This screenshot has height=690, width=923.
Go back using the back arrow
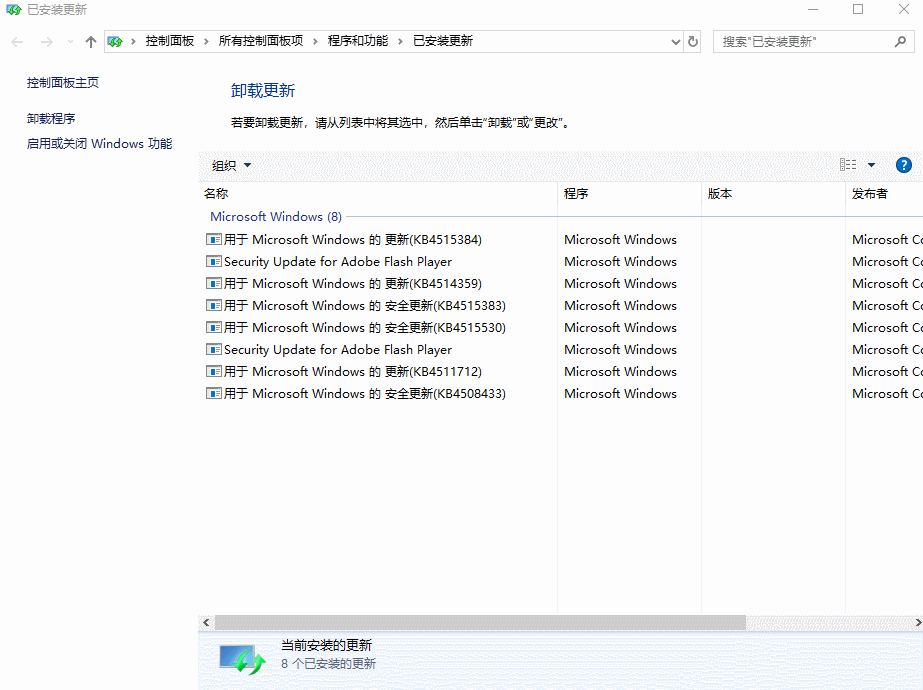tap(17, 42)
